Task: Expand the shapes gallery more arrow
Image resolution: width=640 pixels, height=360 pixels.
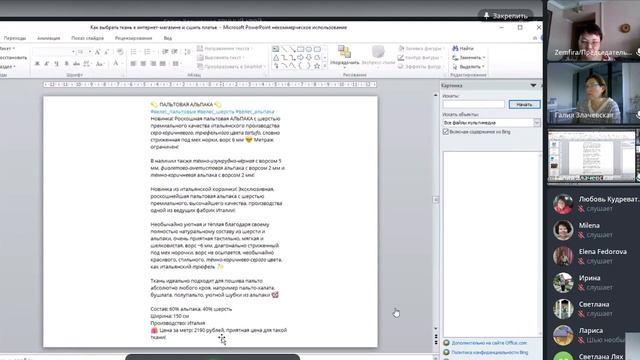Action: pos(325,66)
